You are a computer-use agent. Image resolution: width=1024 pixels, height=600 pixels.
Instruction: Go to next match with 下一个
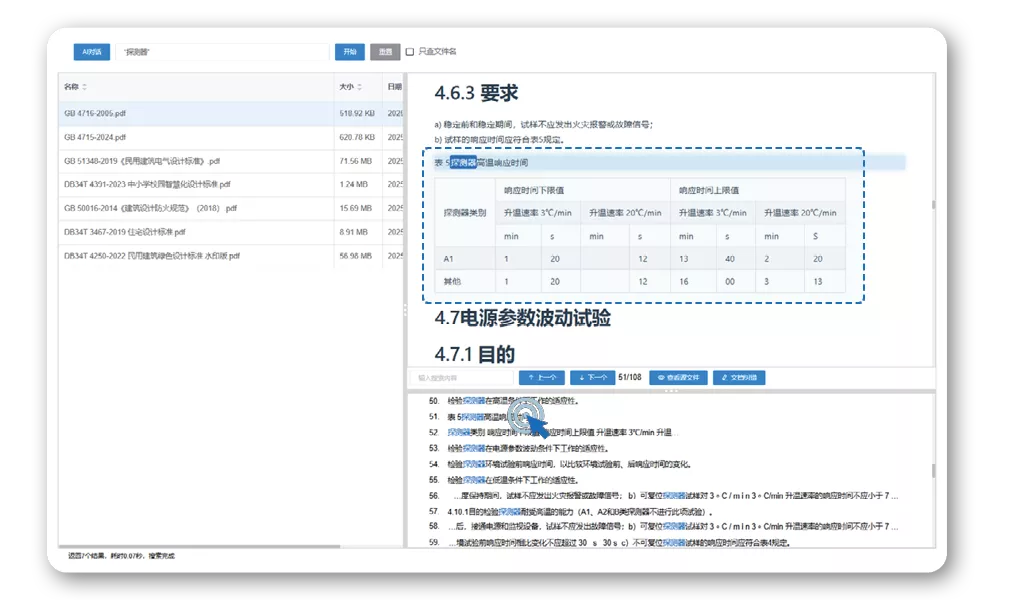(x=592, y=377)
